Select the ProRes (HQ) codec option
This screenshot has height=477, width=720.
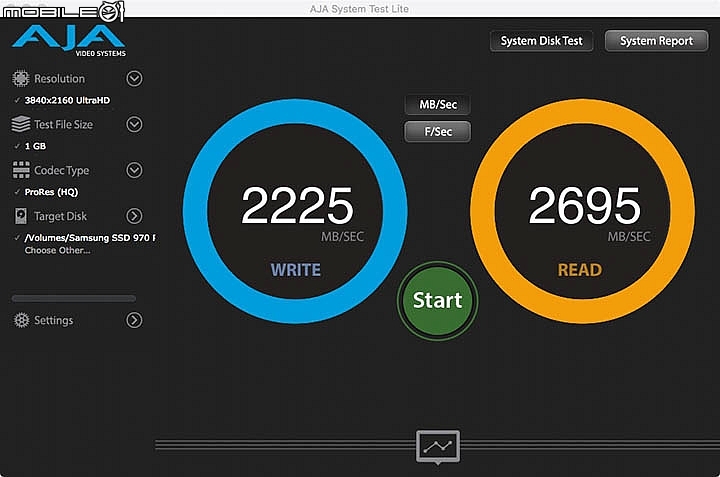(51, 192)
